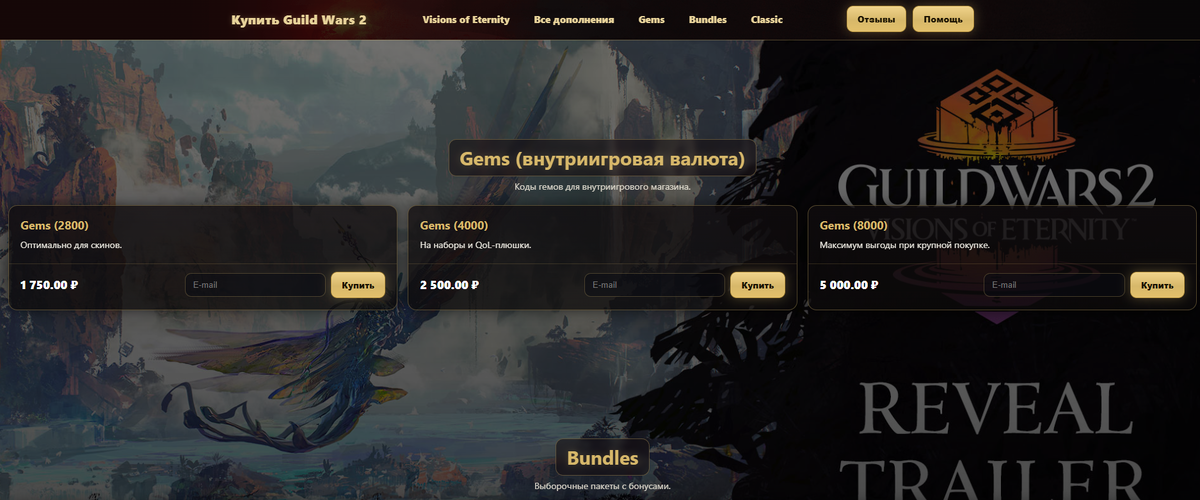Focus E-mail field for Gems (2800)
The image size is (1200, 500).
click(255, 285)
